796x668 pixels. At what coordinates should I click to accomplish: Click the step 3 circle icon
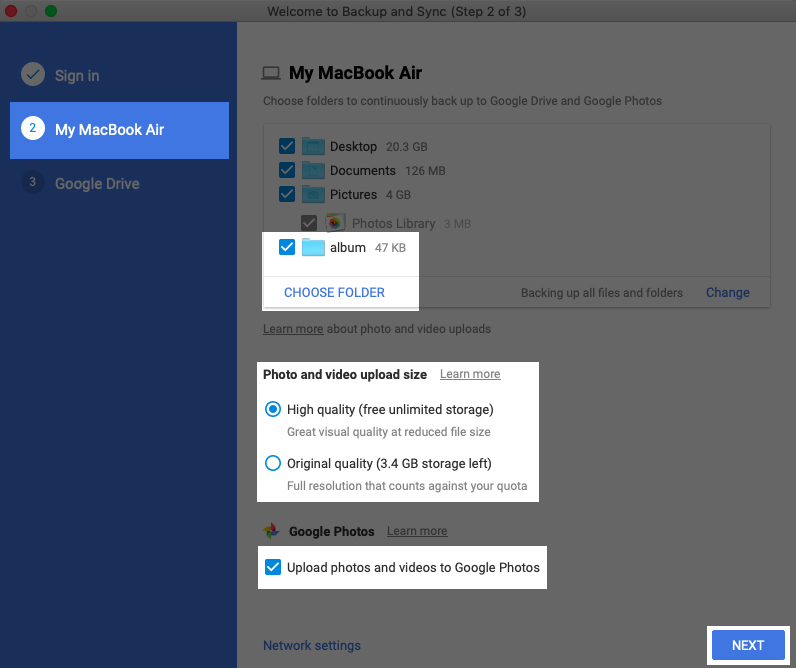click(x=33, y=182)
